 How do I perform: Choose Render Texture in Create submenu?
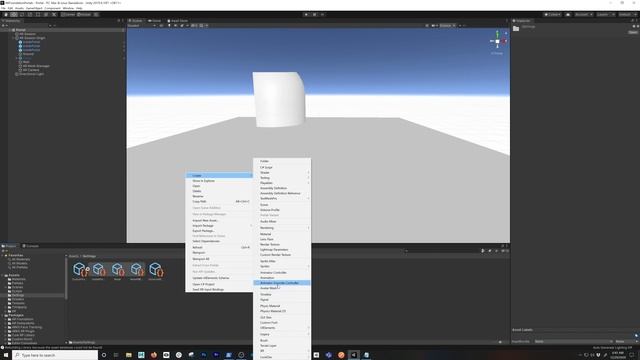282,244
